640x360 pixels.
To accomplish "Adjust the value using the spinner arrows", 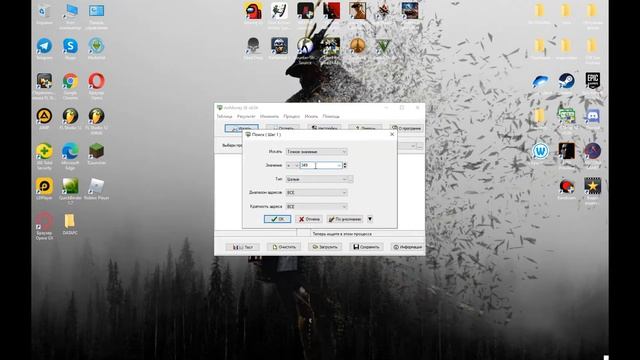I will click(x=345, y=165).
